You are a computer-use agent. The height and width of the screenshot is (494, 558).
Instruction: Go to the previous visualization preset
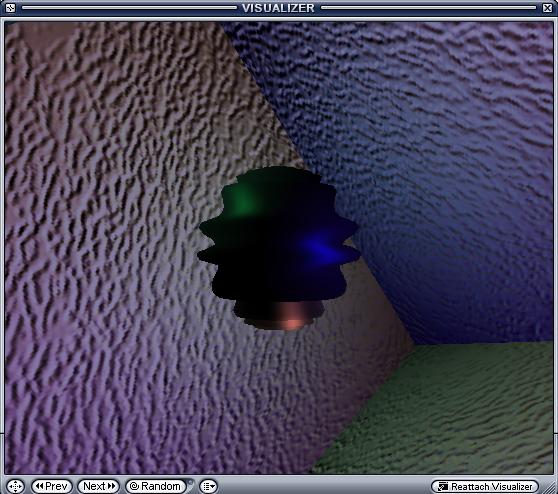52,486
